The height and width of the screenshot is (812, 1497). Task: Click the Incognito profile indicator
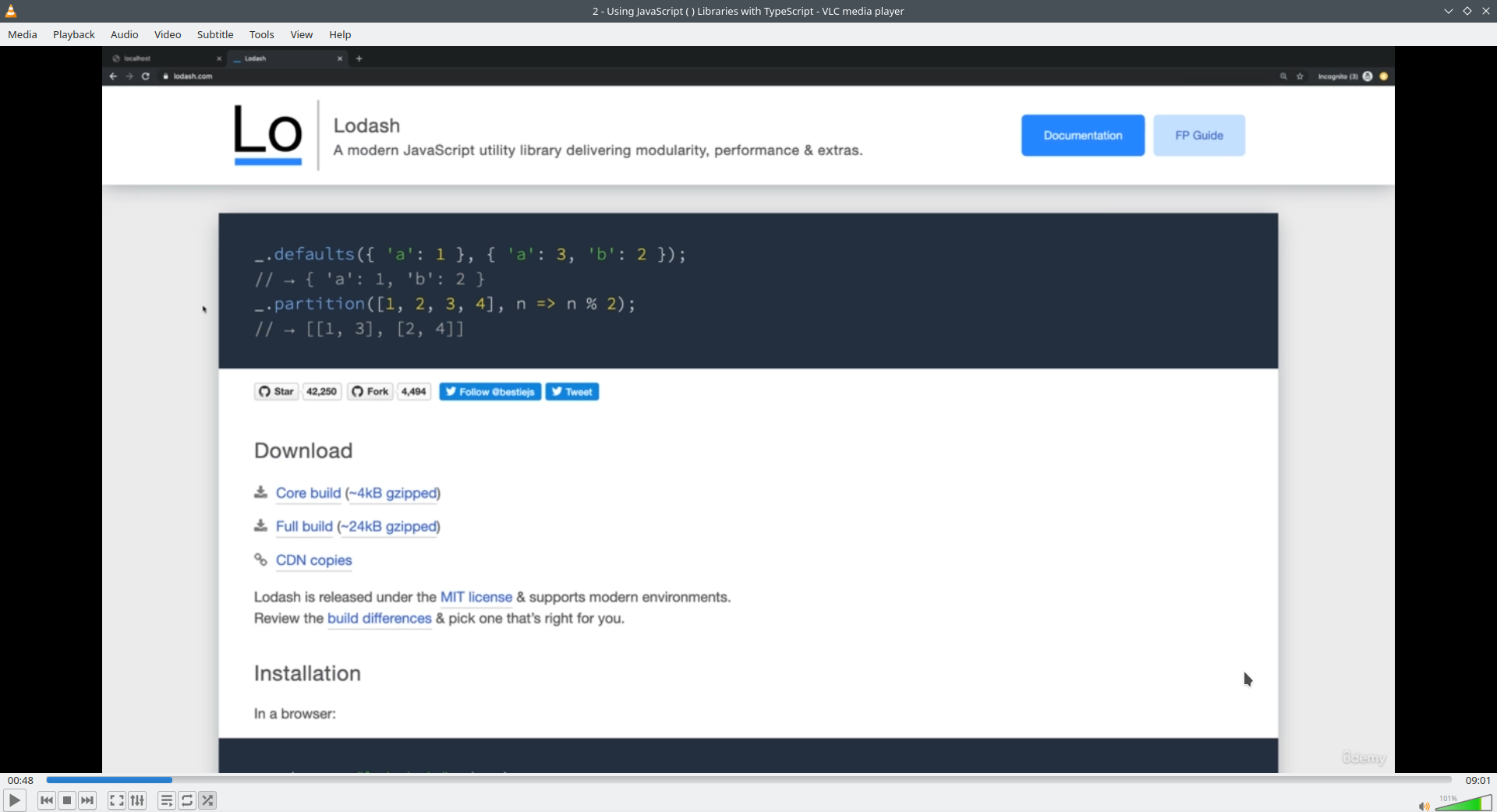click(x=1345, y=76)
